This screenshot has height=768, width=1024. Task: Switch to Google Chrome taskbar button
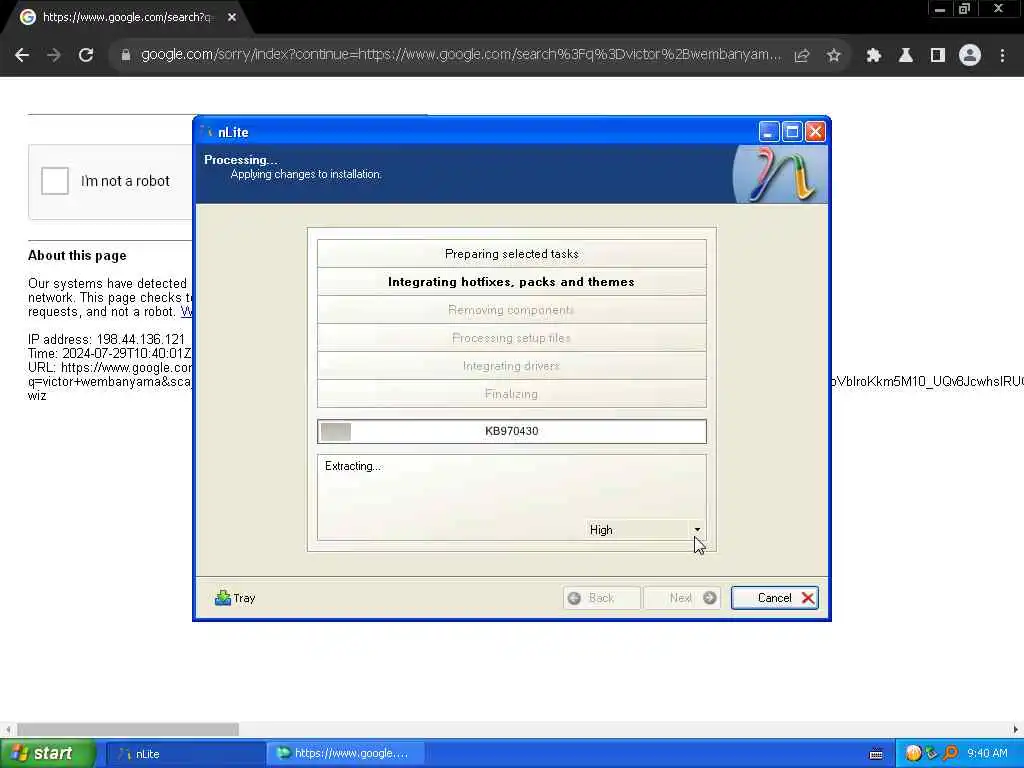click(346, 754)
